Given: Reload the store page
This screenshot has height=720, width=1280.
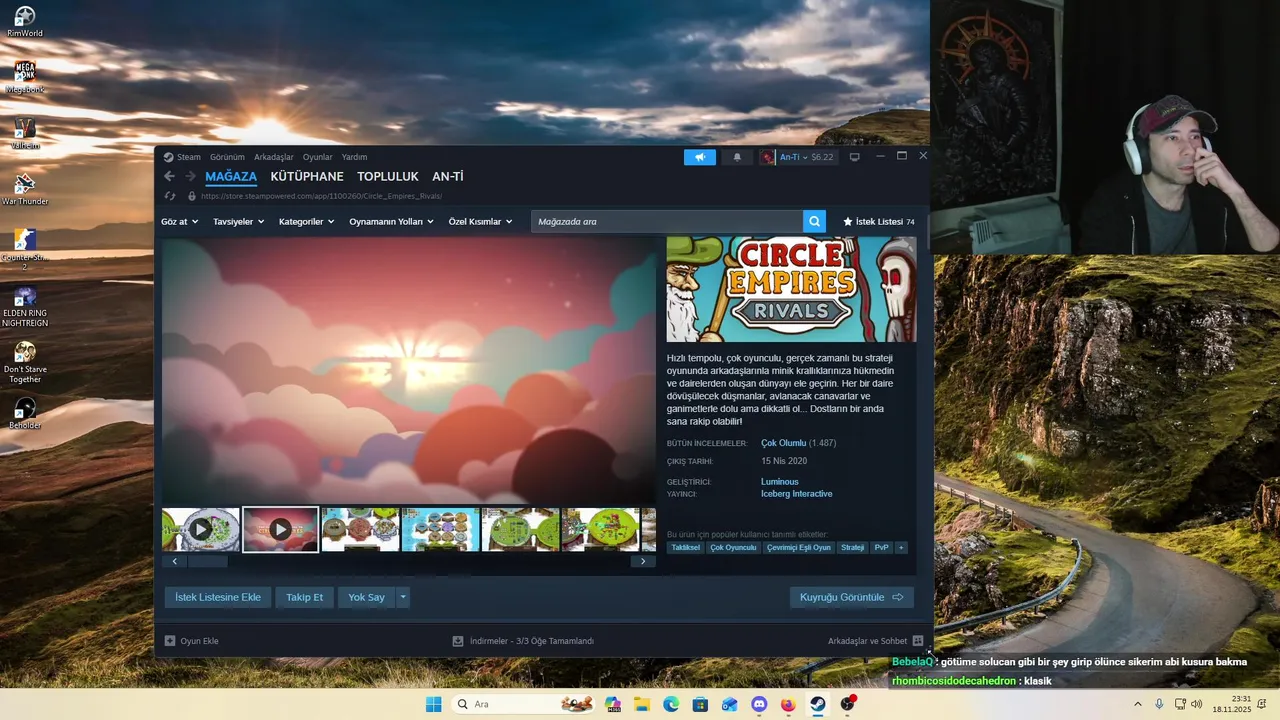Looking at the screenshot, I should click(169, 196).
